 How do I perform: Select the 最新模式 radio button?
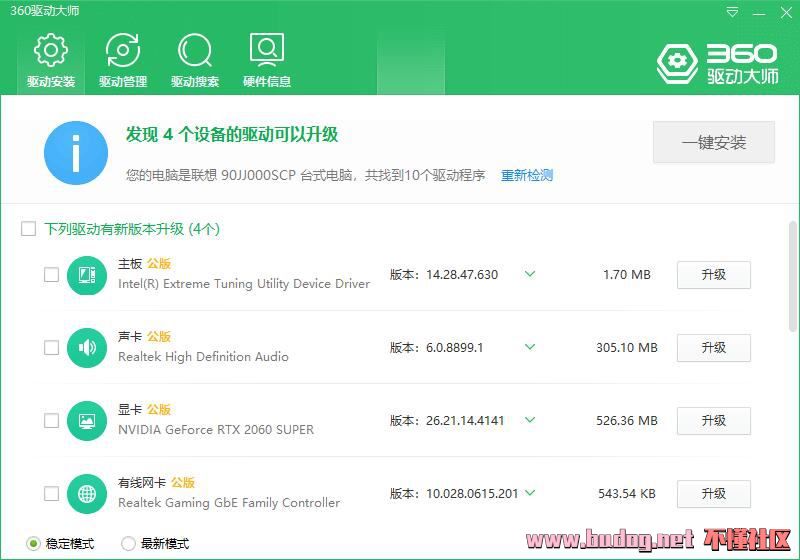click(x=128, y=544)
